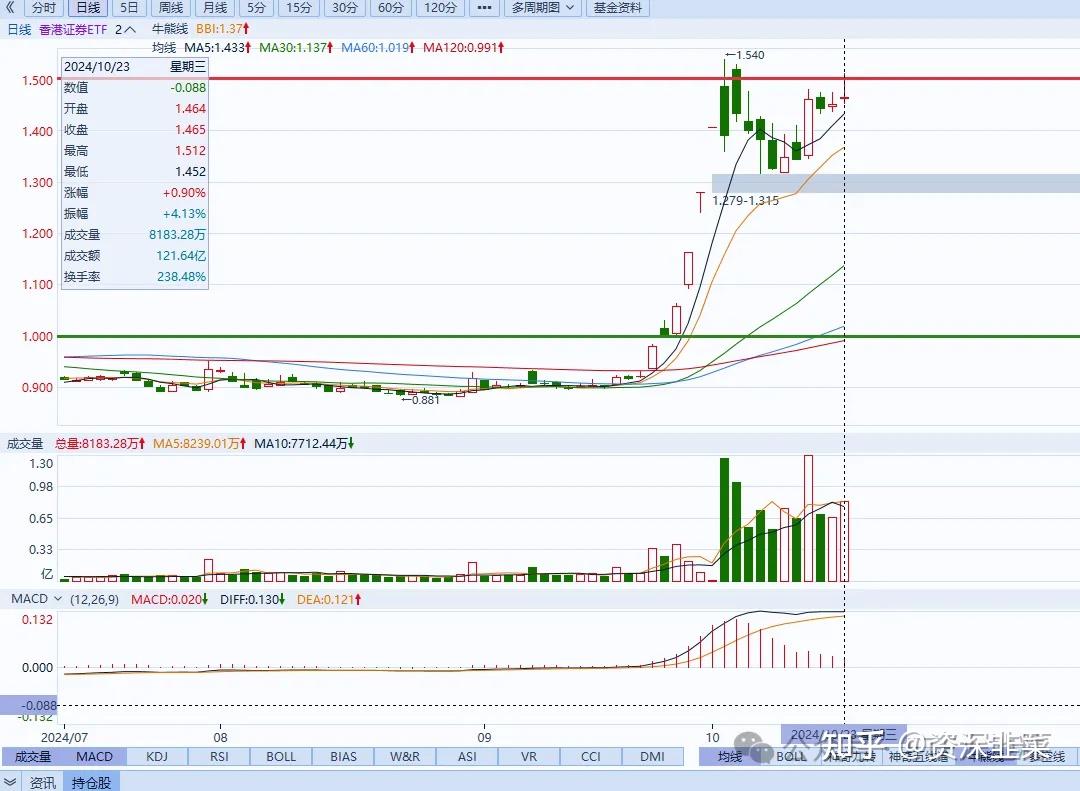Open the ••• more periods icon
This screenshot has width=1080, height=791.
coord(483,8)
